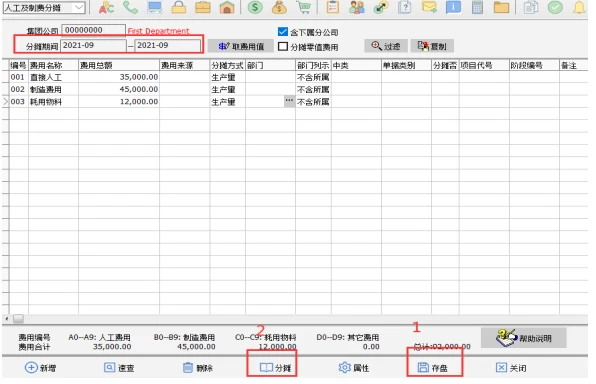Click the padlock toolbar icon
The image size is (596, 384).
179,7
